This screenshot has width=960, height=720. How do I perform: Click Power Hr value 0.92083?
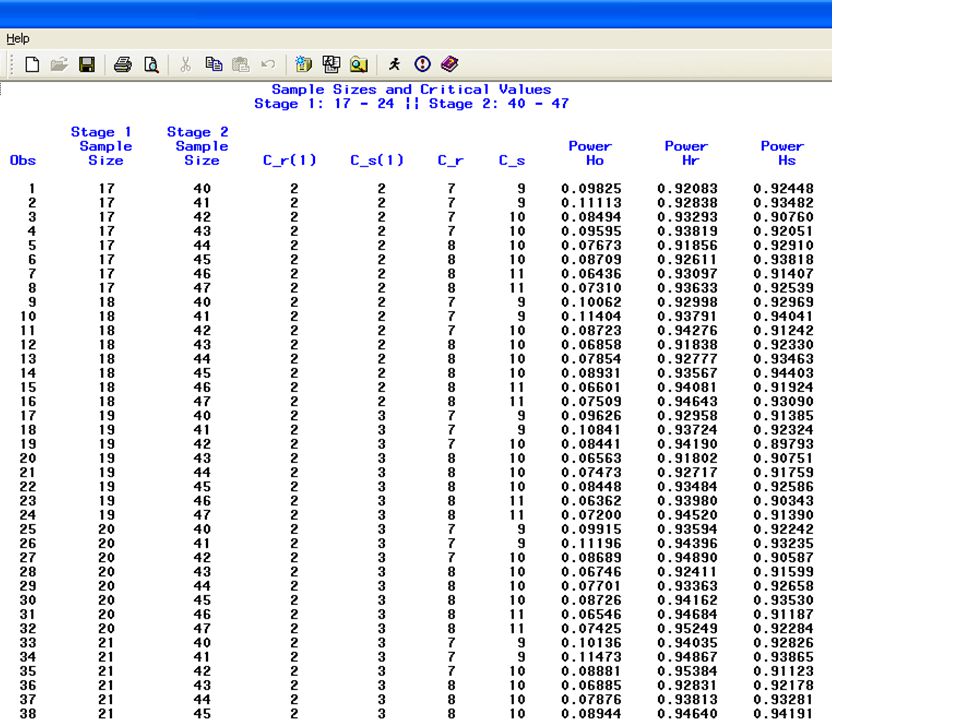(x=688, y=189)
